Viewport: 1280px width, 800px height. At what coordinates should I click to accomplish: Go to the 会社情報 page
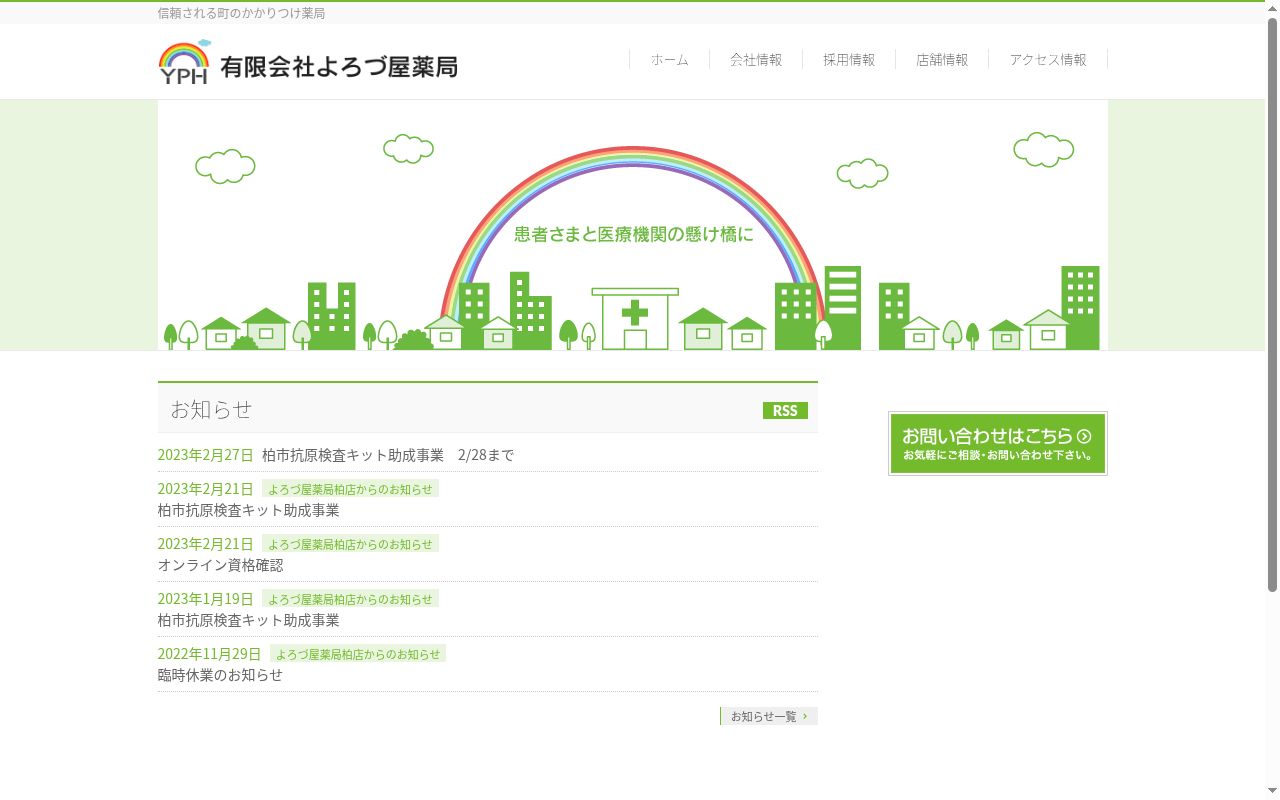[x=756, y=59]
